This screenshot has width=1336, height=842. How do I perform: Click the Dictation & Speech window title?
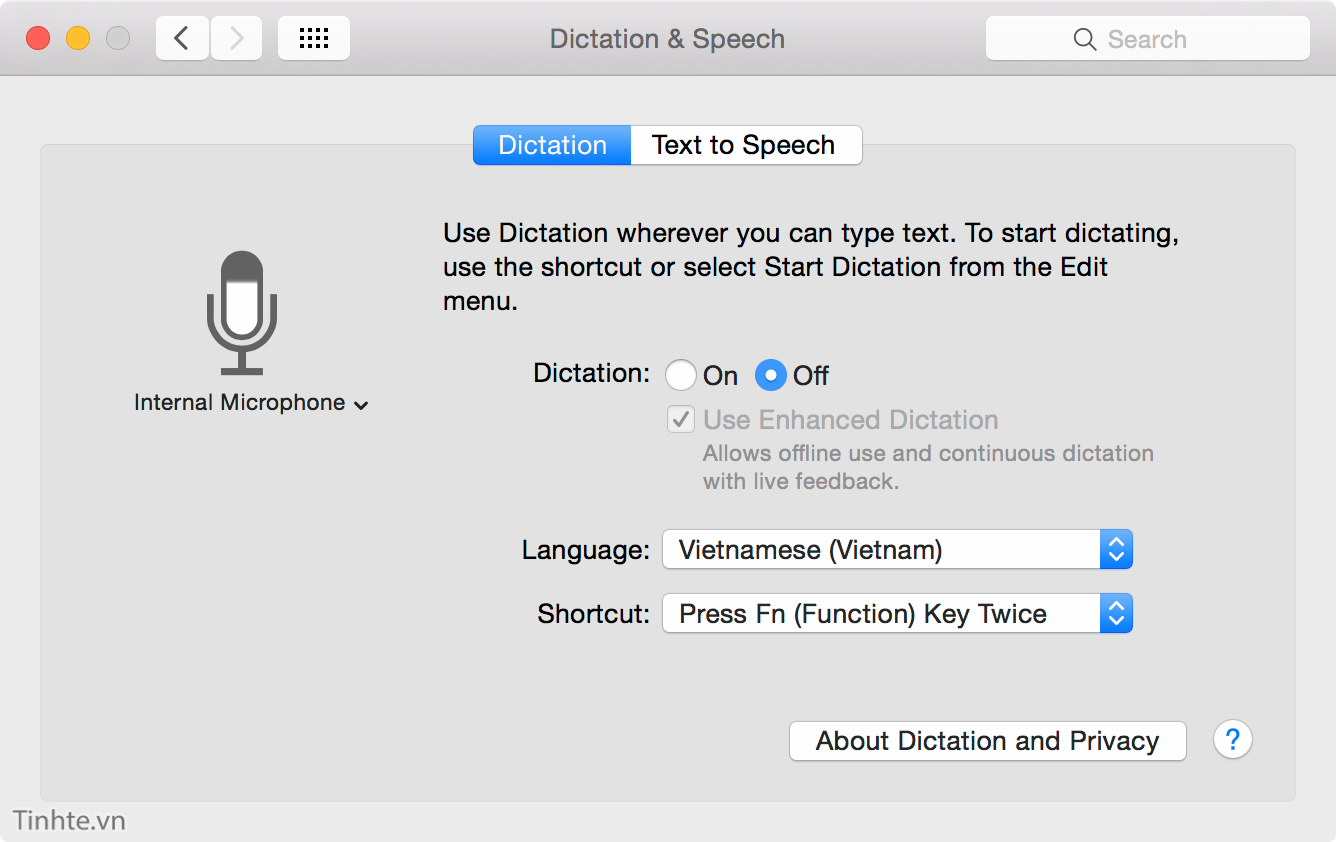[x=667, y=39]
